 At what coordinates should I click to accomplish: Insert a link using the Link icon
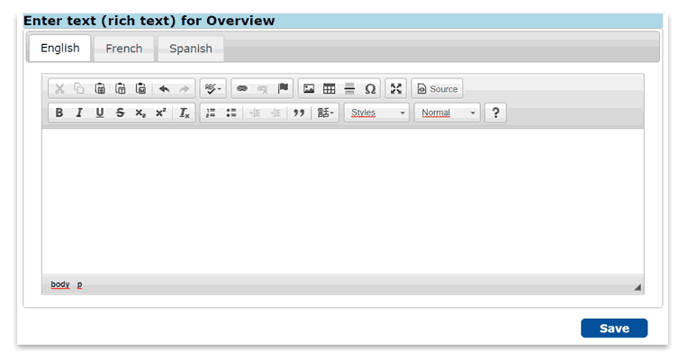click(242, 89)
